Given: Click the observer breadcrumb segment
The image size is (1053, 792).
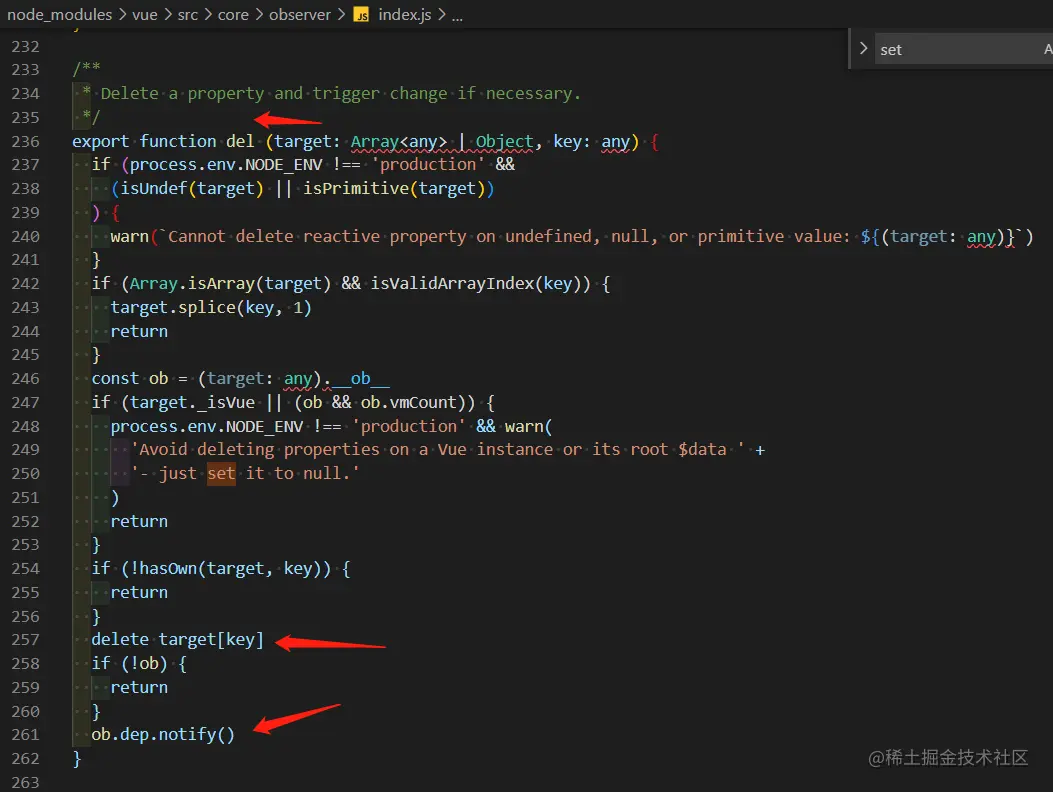Looking at the screenshot, I should (x=300, y=14).
